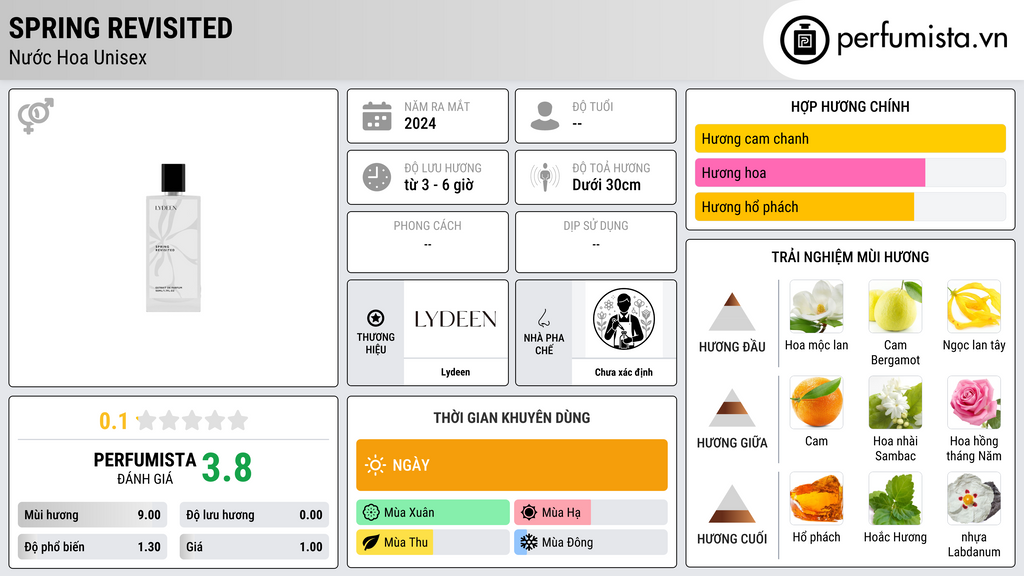Select the Mùa Hạ season bar
Viewport: 1024px width, 576px height.
[x=591, y=512]
